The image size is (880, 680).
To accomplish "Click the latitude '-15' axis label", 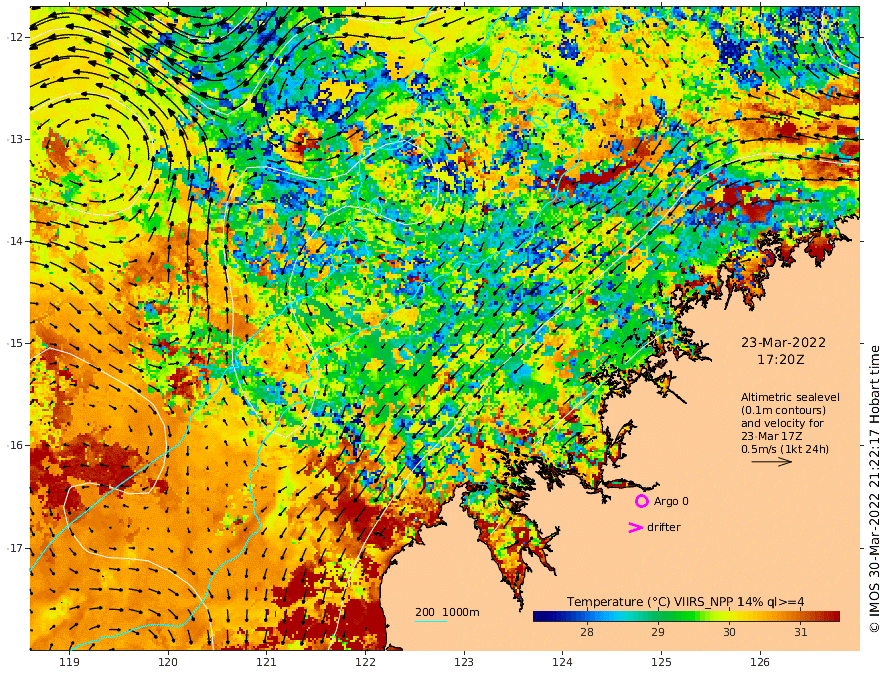I will 15,343.
